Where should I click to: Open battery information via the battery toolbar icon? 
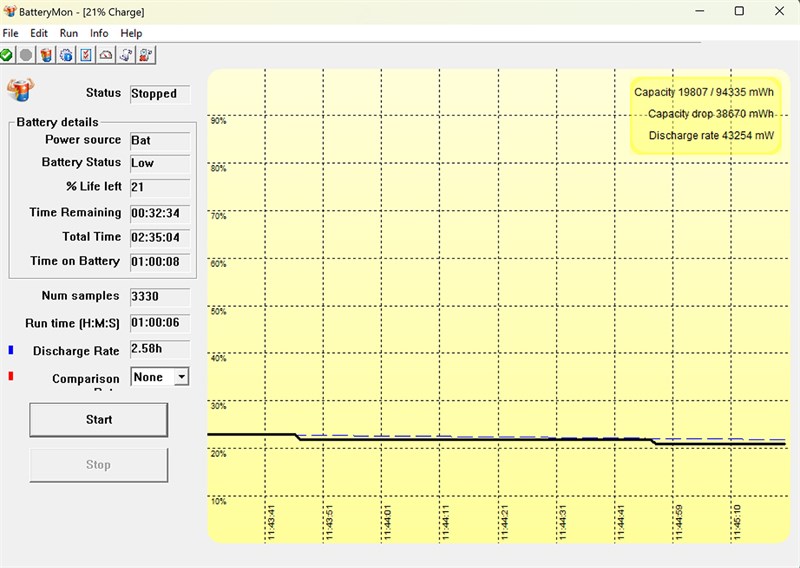46,55
